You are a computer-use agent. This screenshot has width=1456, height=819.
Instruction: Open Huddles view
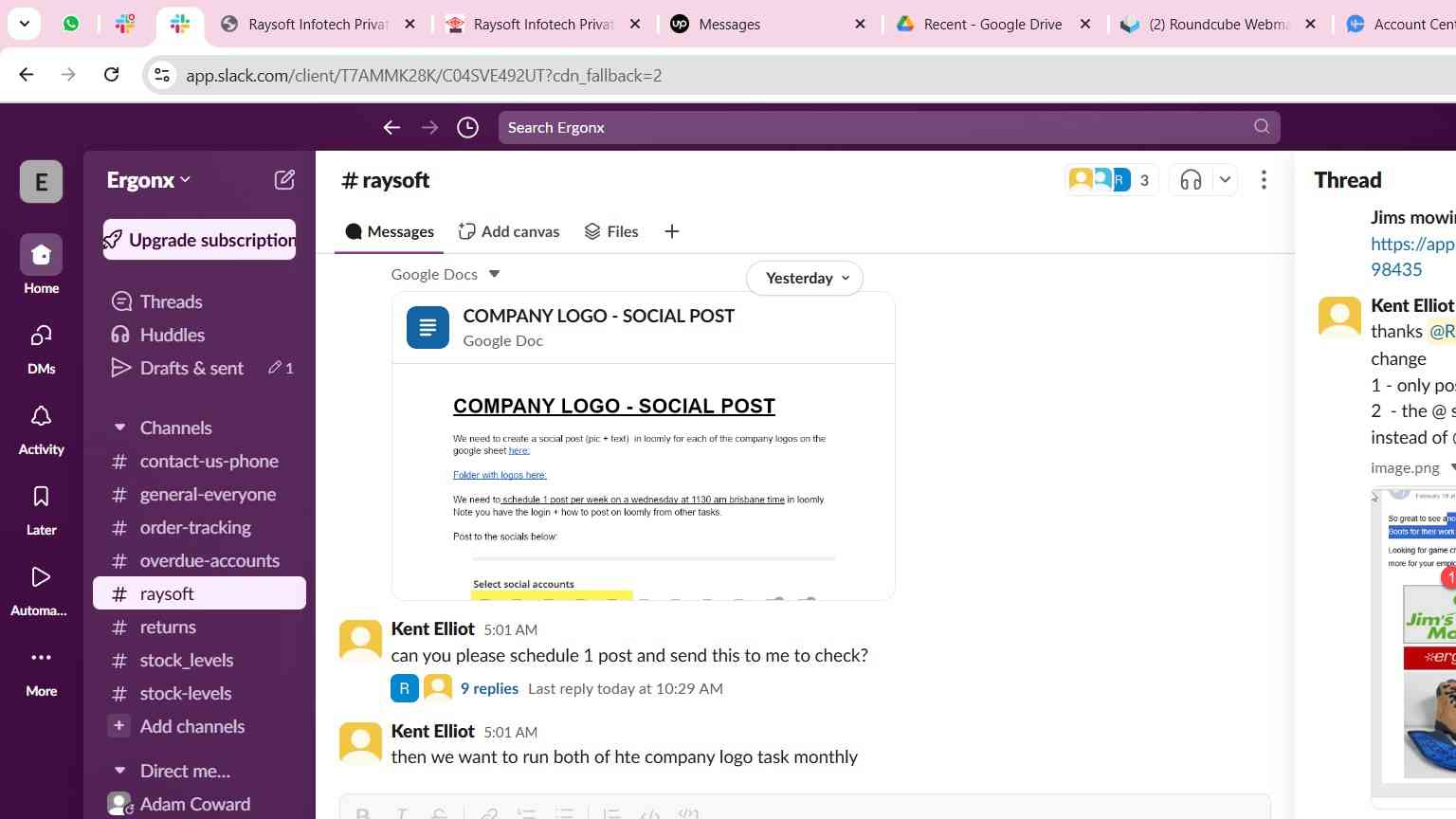pyautogui.click(x=199, y=335)
